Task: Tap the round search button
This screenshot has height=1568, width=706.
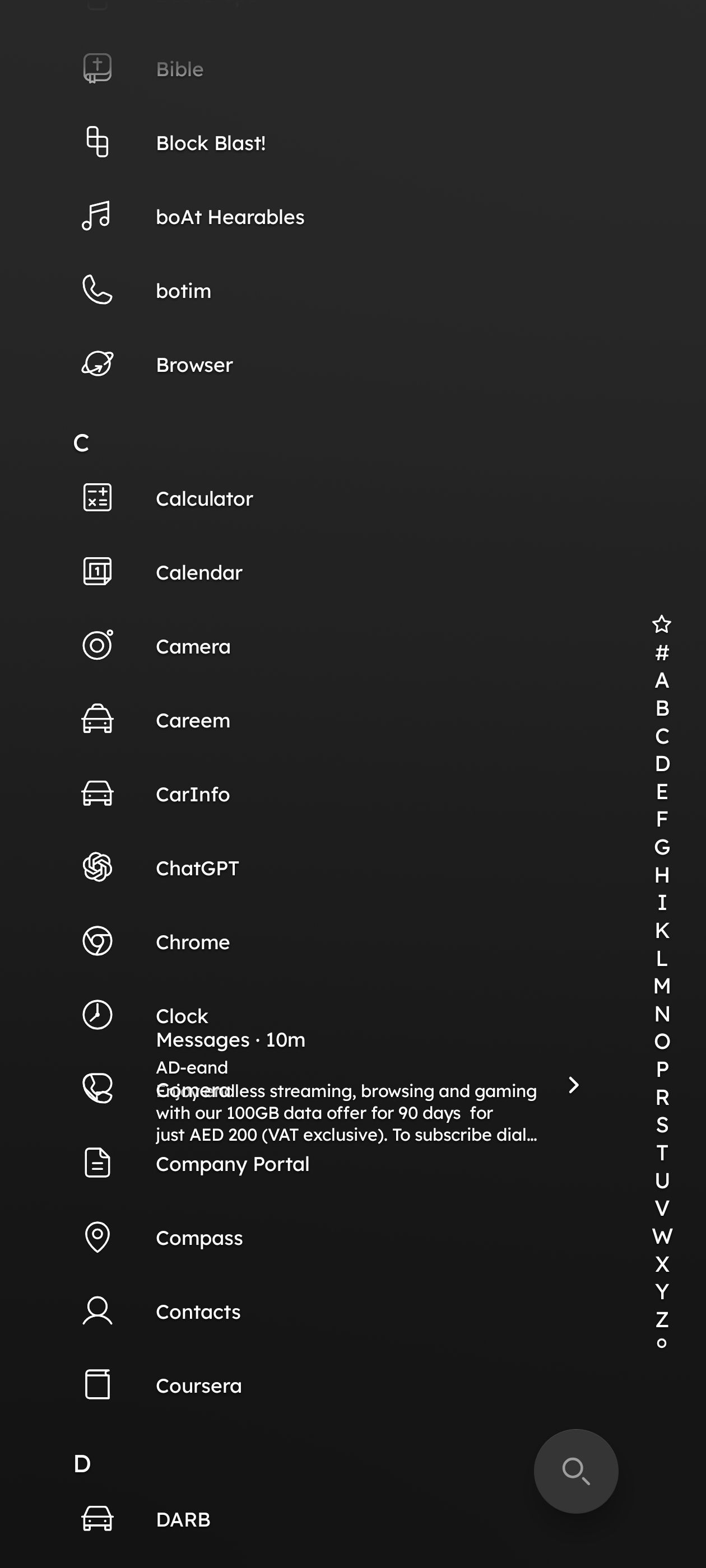Action: (575, 1471)
